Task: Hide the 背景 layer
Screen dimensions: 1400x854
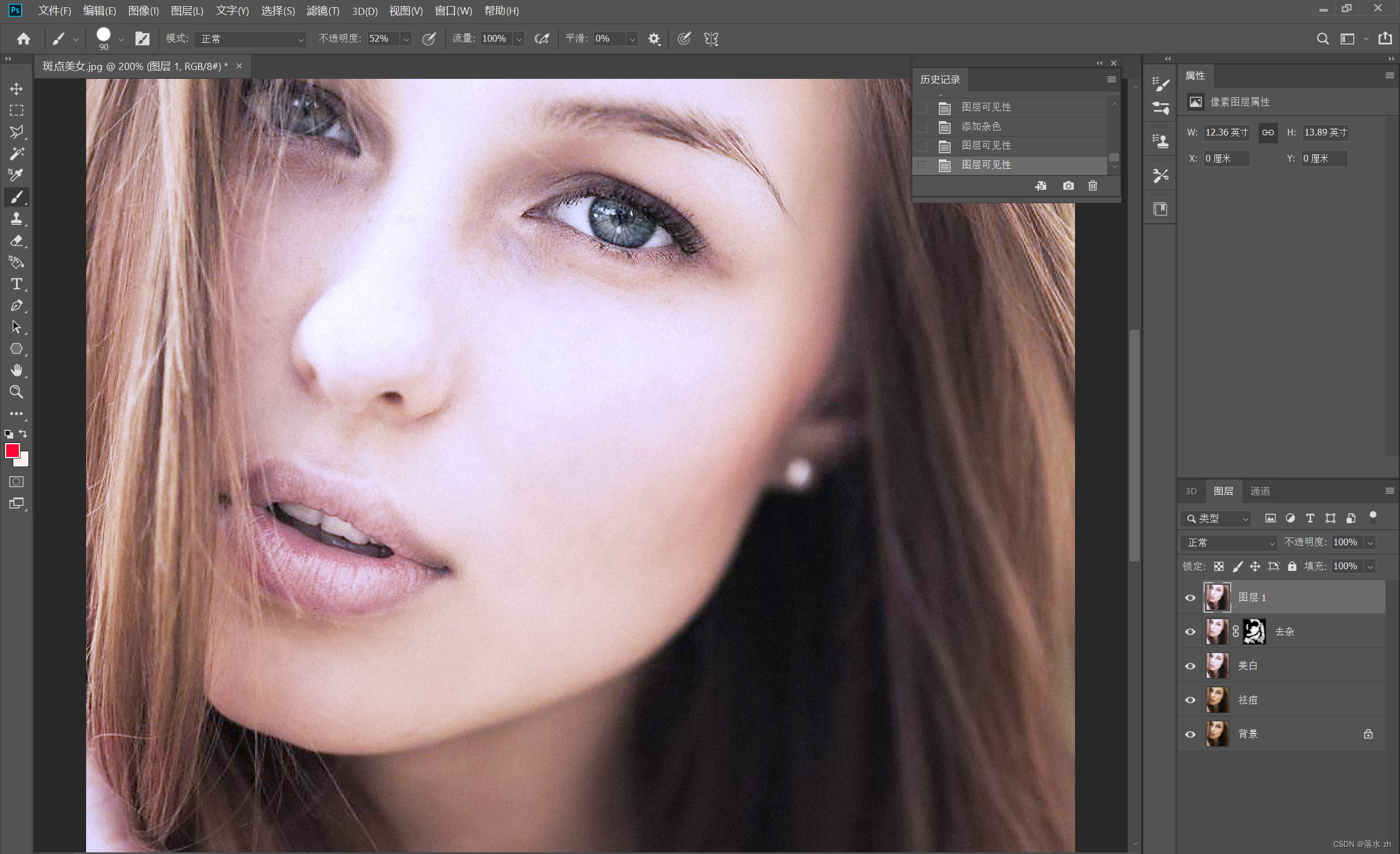Action: click(1190, 734)
